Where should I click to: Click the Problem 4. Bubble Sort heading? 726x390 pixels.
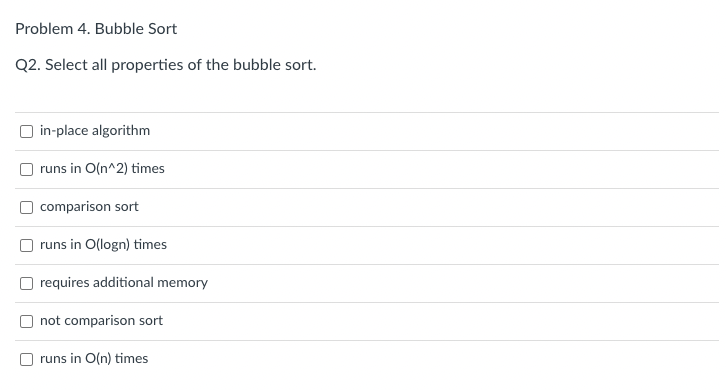click(96, 29)
